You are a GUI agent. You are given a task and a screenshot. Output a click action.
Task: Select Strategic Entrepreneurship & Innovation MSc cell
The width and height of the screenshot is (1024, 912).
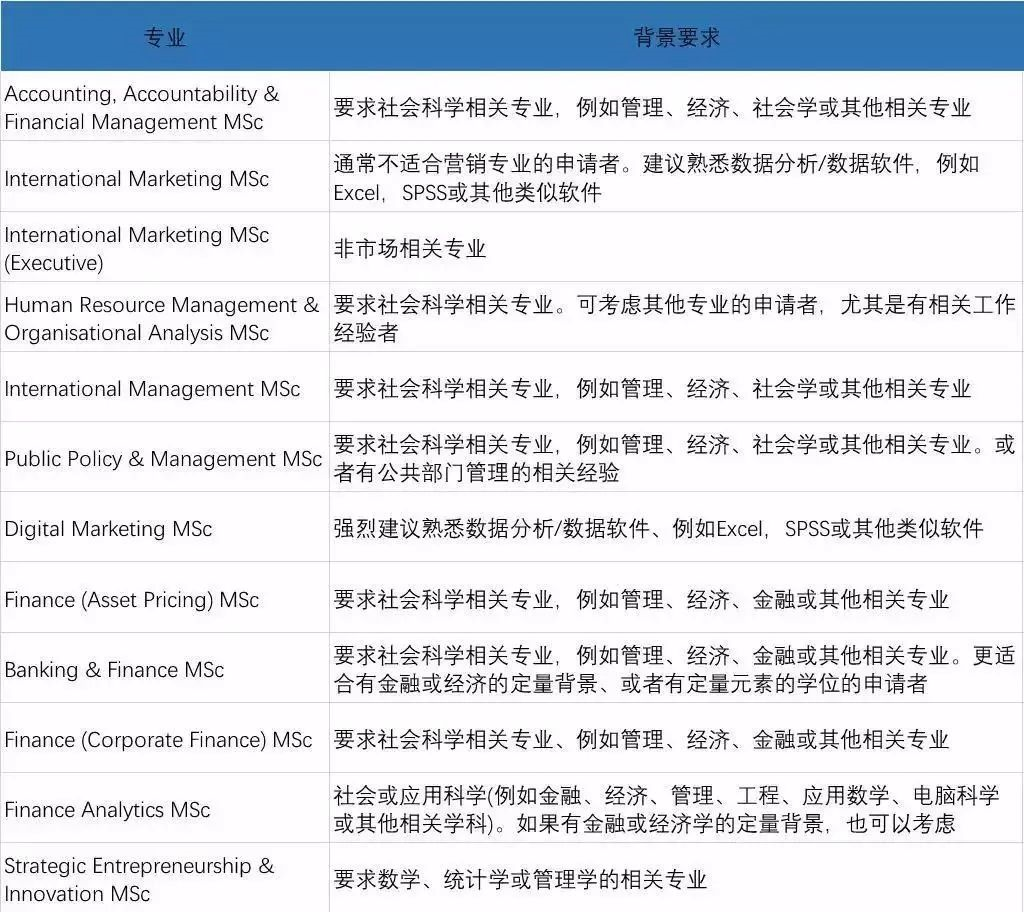pyautogui.click(x=139, y=880)
